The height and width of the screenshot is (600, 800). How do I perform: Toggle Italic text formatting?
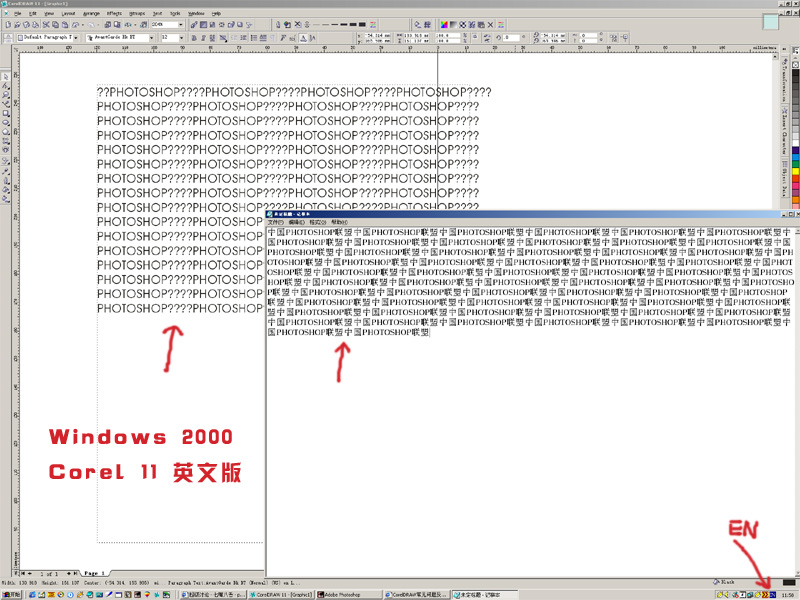coord(203,38)
